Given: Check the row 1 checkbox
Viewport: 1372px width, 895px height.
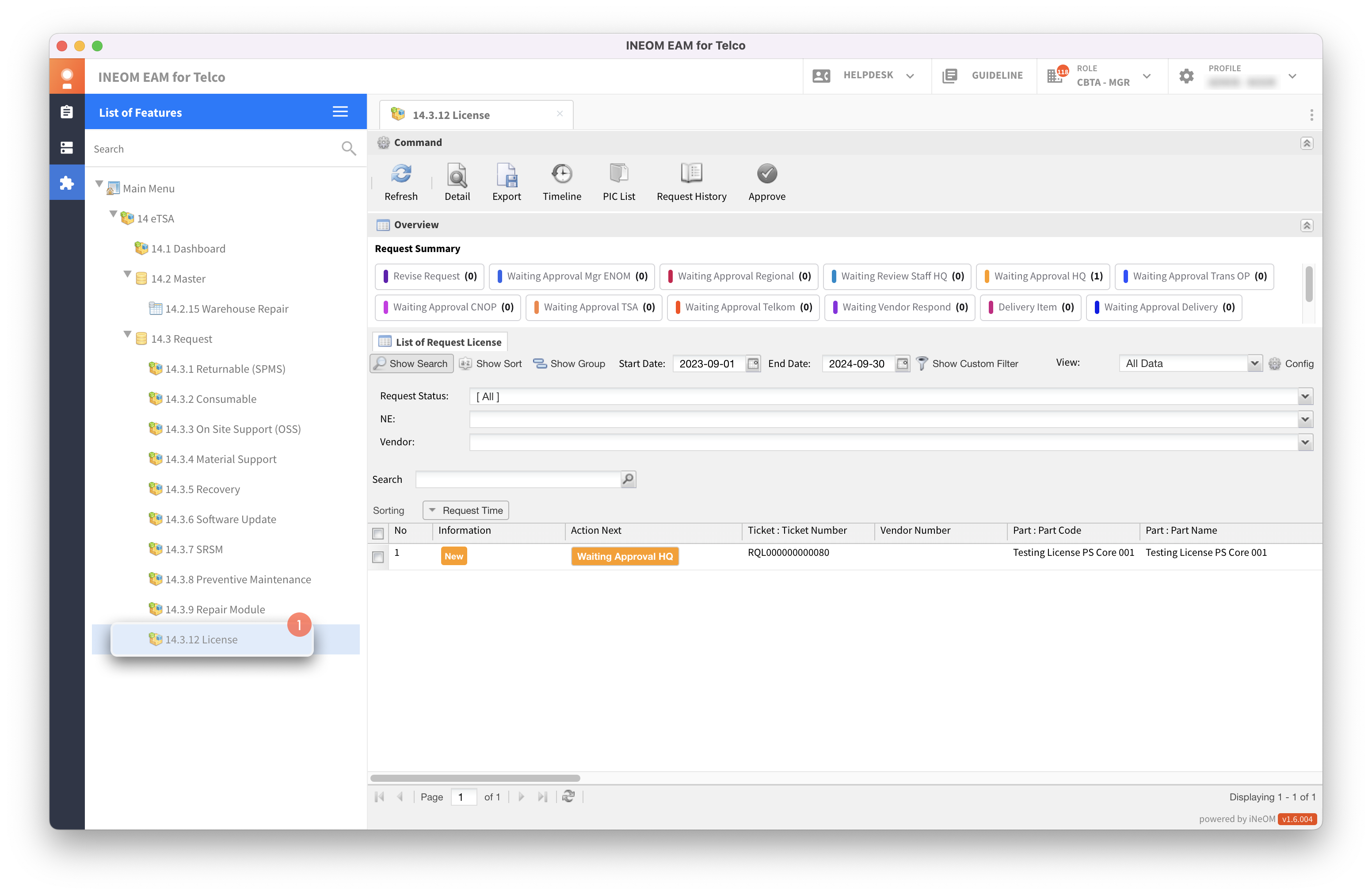Looking at the screenshot, I should [x=378, y=556].
